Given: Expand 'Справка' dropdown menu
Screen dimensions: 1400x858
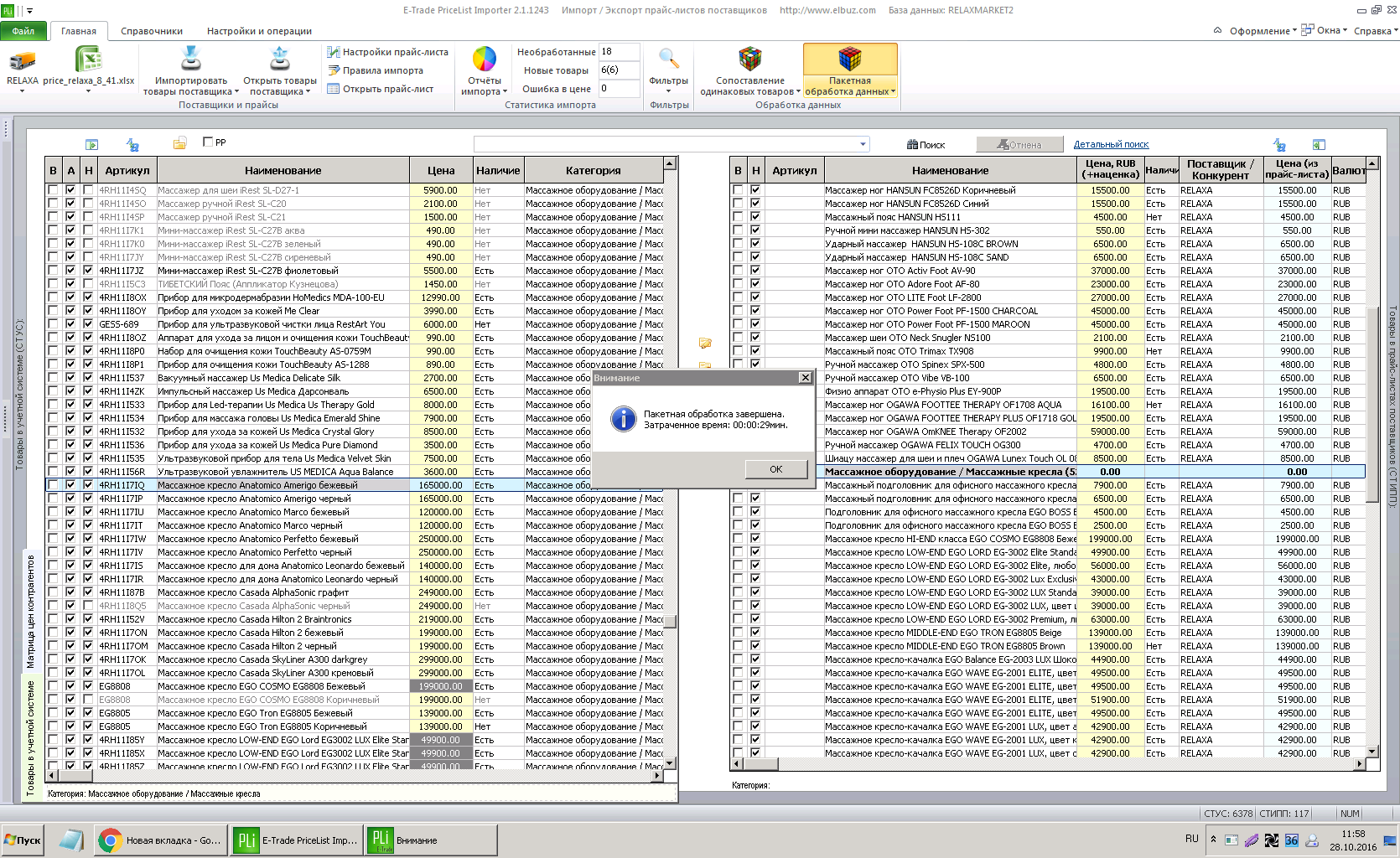Looking at the screenshot, I should coord(1376,31).
